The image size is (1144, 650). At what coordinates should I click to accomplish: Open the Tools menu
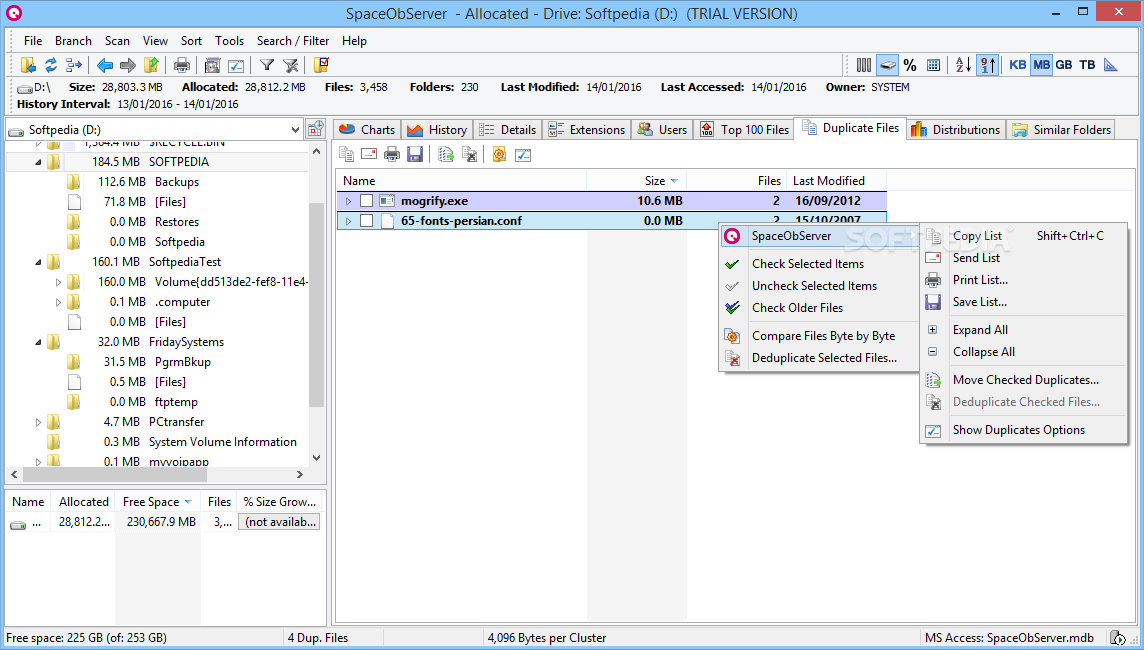(x=229, y=41)
